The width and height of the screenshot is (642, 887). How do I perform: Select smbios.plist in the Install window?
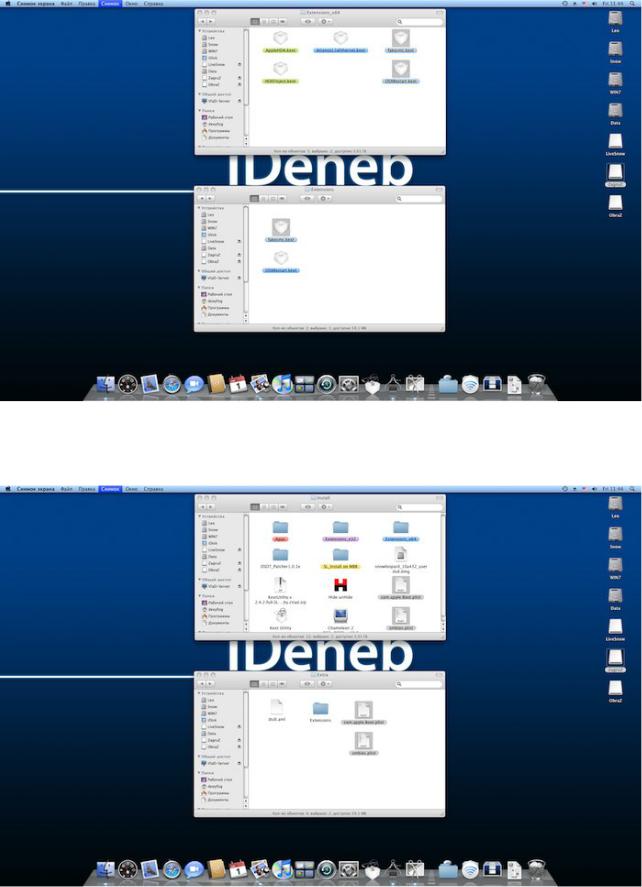[x=400, y=618]
